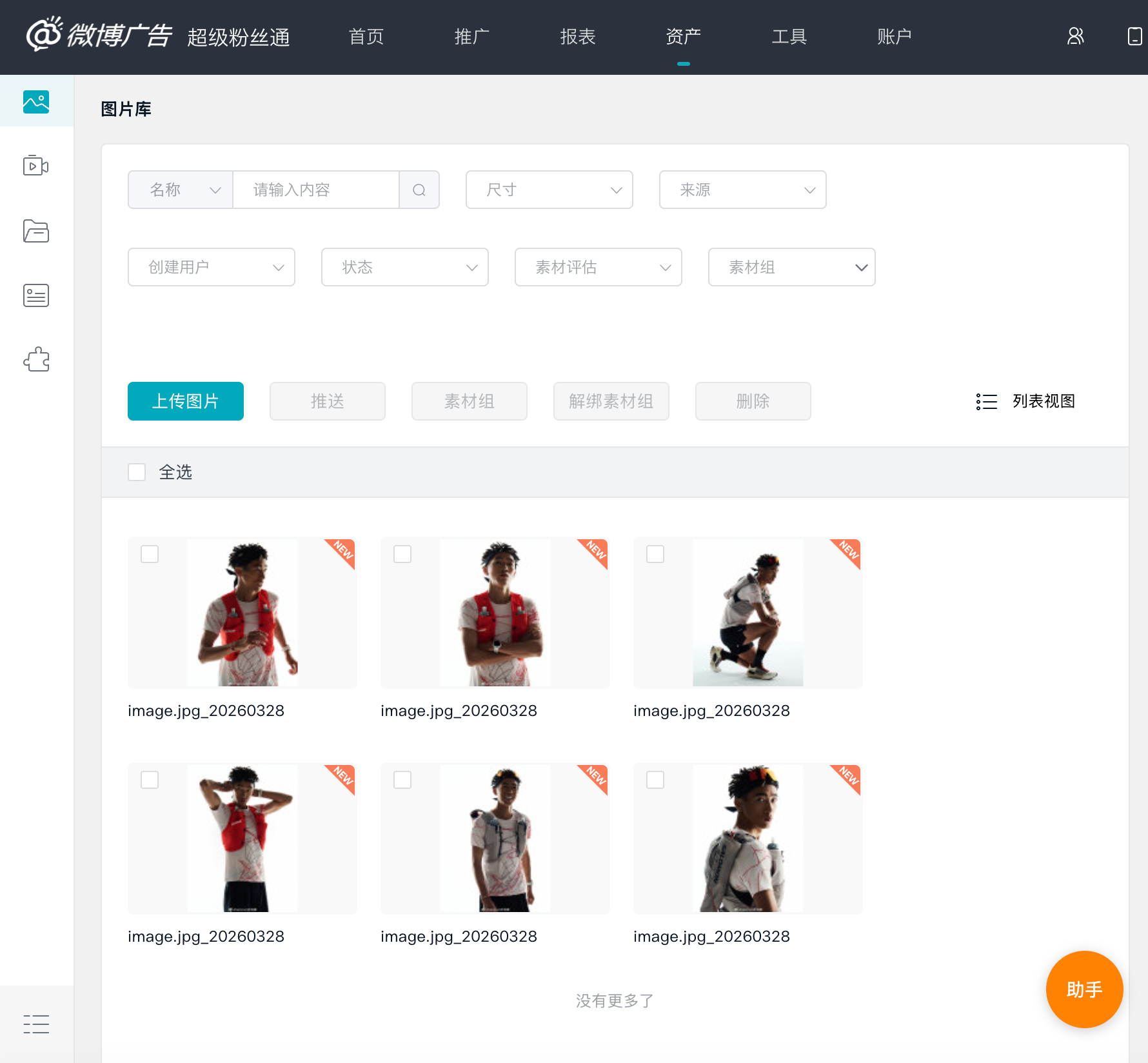
Task: Click the user profile icon in top bar
Action: pos(1074,37)
